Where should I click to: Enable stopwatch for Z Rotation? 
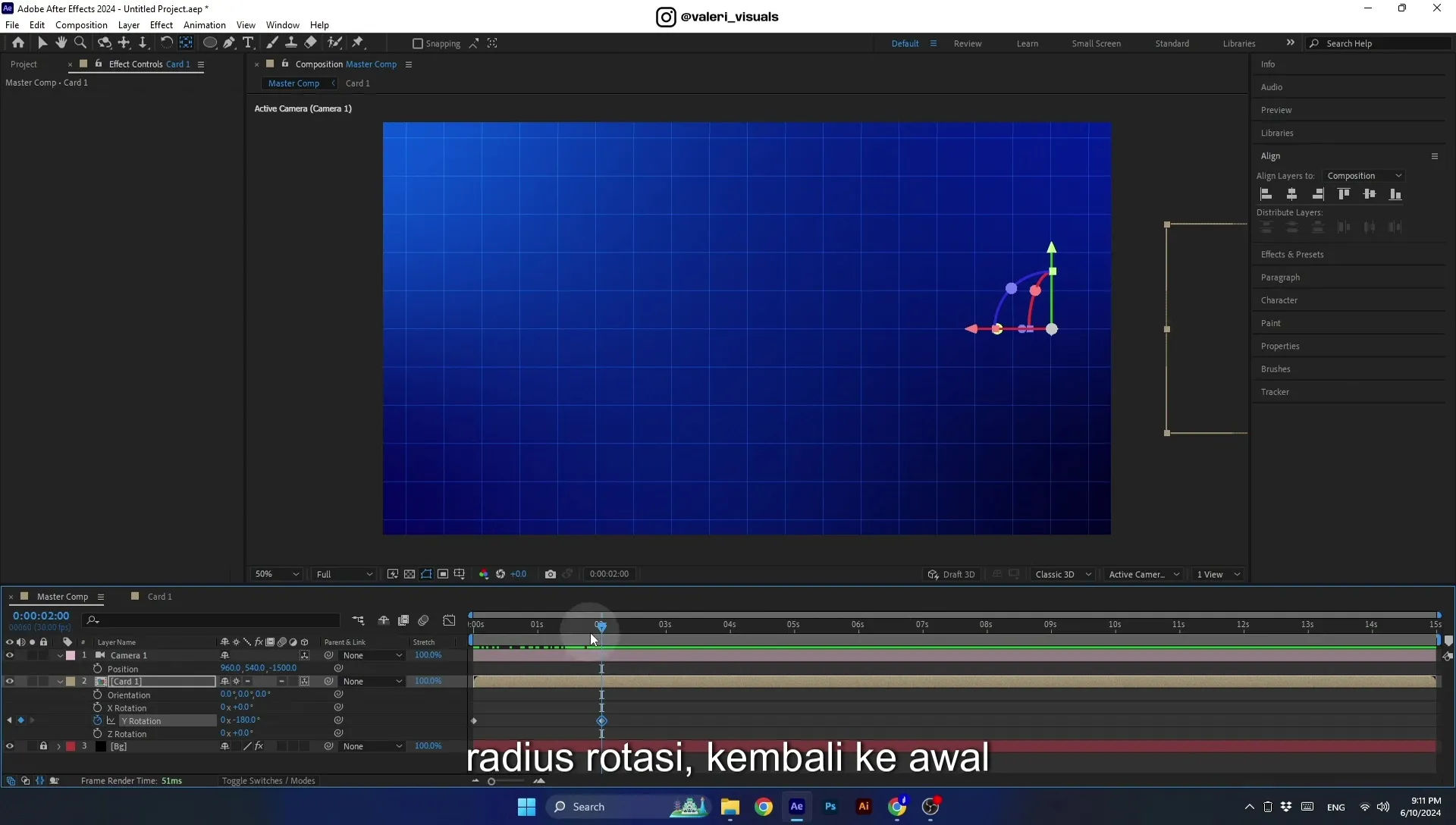pos(97,734)
